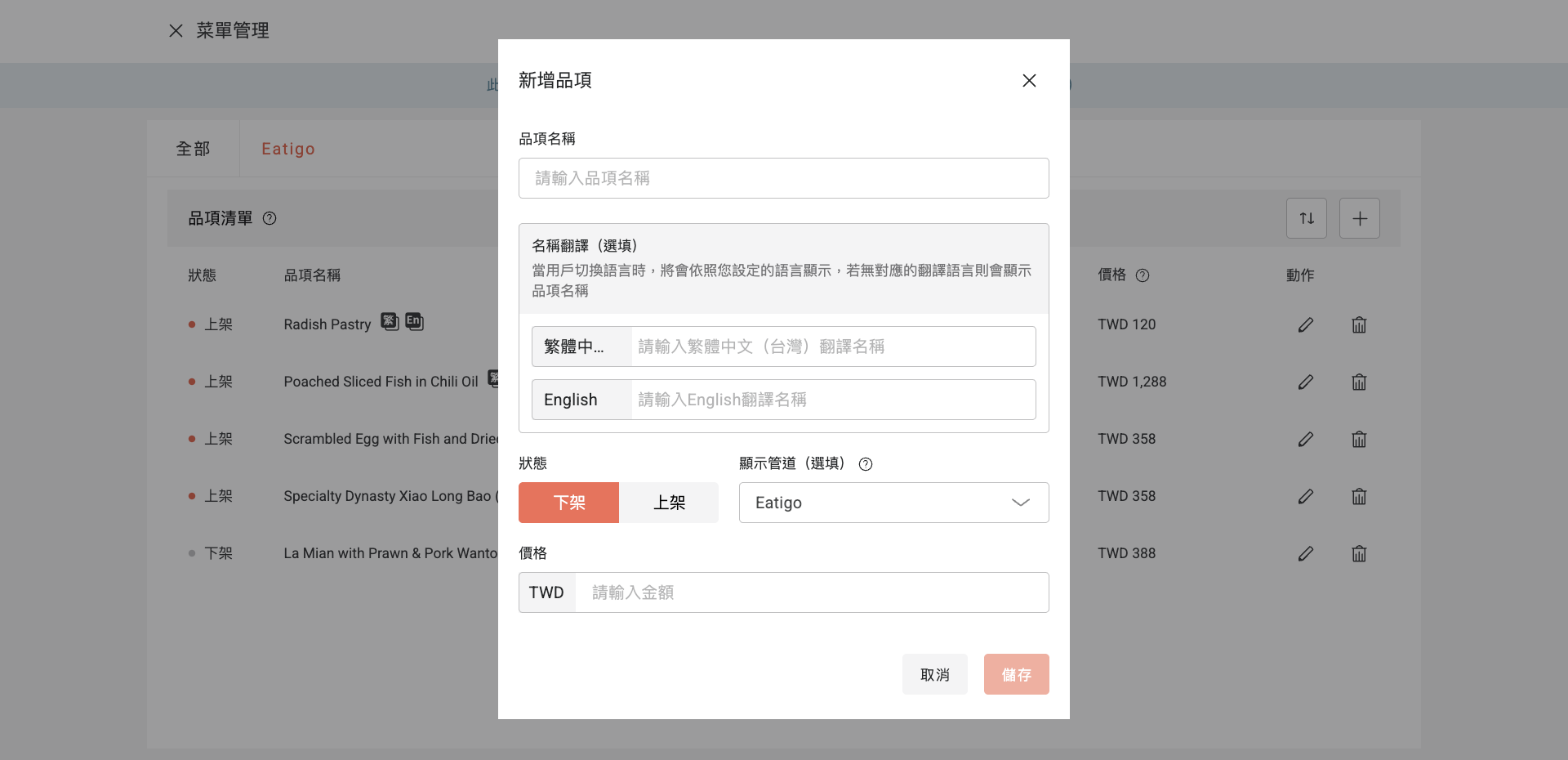Open the Eatigo display channel dropdown
The image size is (1568, 760).
pos(893,503)
